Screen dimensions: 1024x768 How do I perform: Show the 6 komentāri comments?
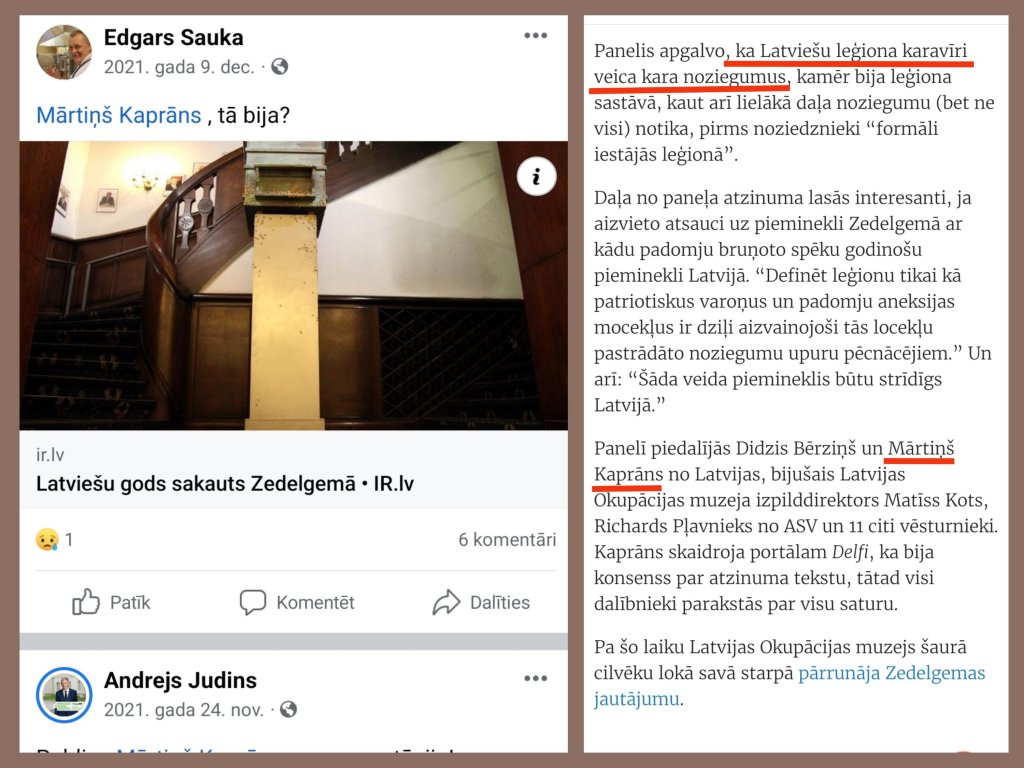[x=507, y=539]
